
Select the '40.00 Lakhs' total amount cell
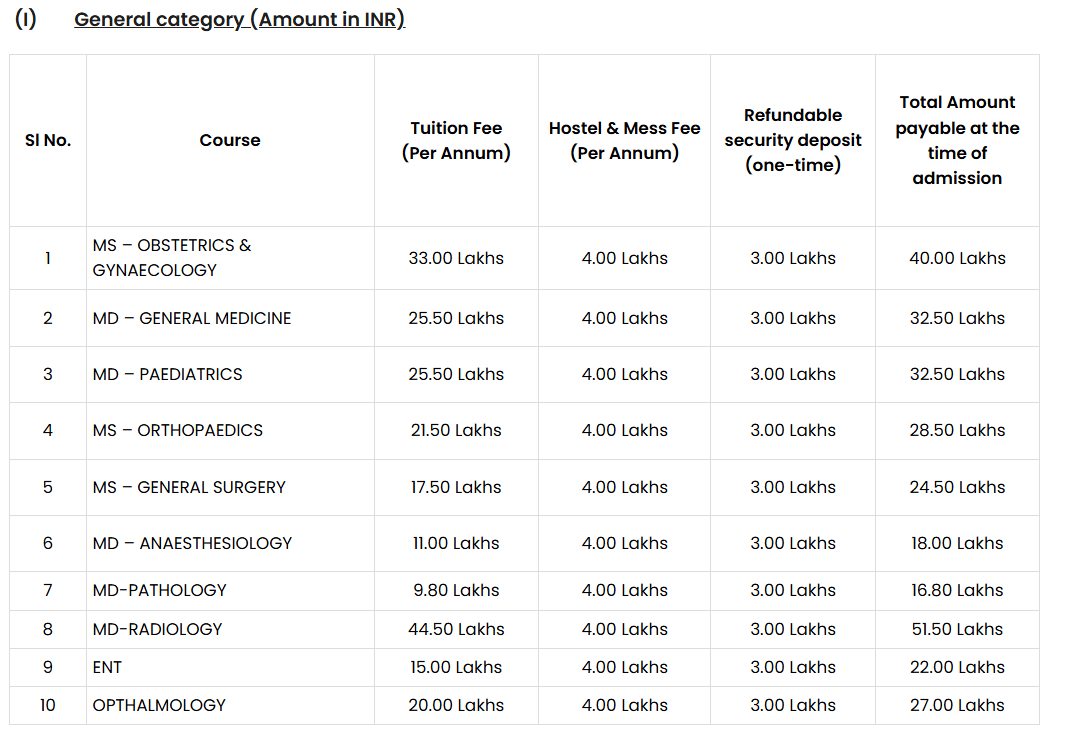pos(957,258)
